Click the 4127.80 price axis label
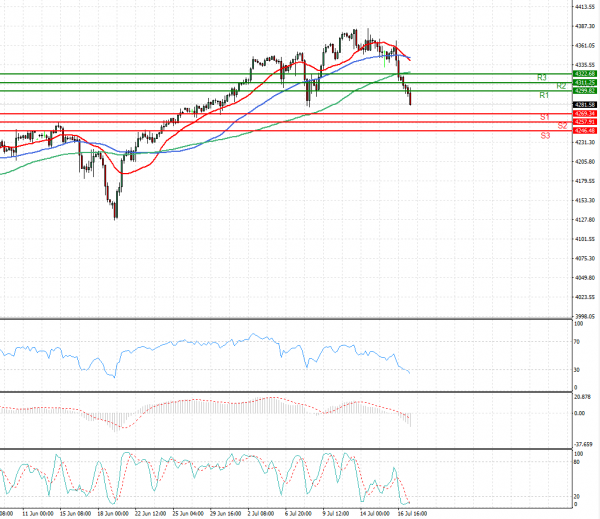The height and width of the screenshot is (519, 600). click(x=585, y=220)
